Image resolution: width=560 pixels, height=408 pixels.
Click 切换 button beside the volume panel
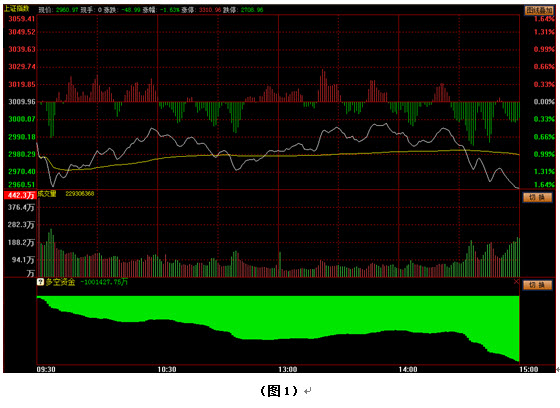pyautogui.click(x=538, y=198)
